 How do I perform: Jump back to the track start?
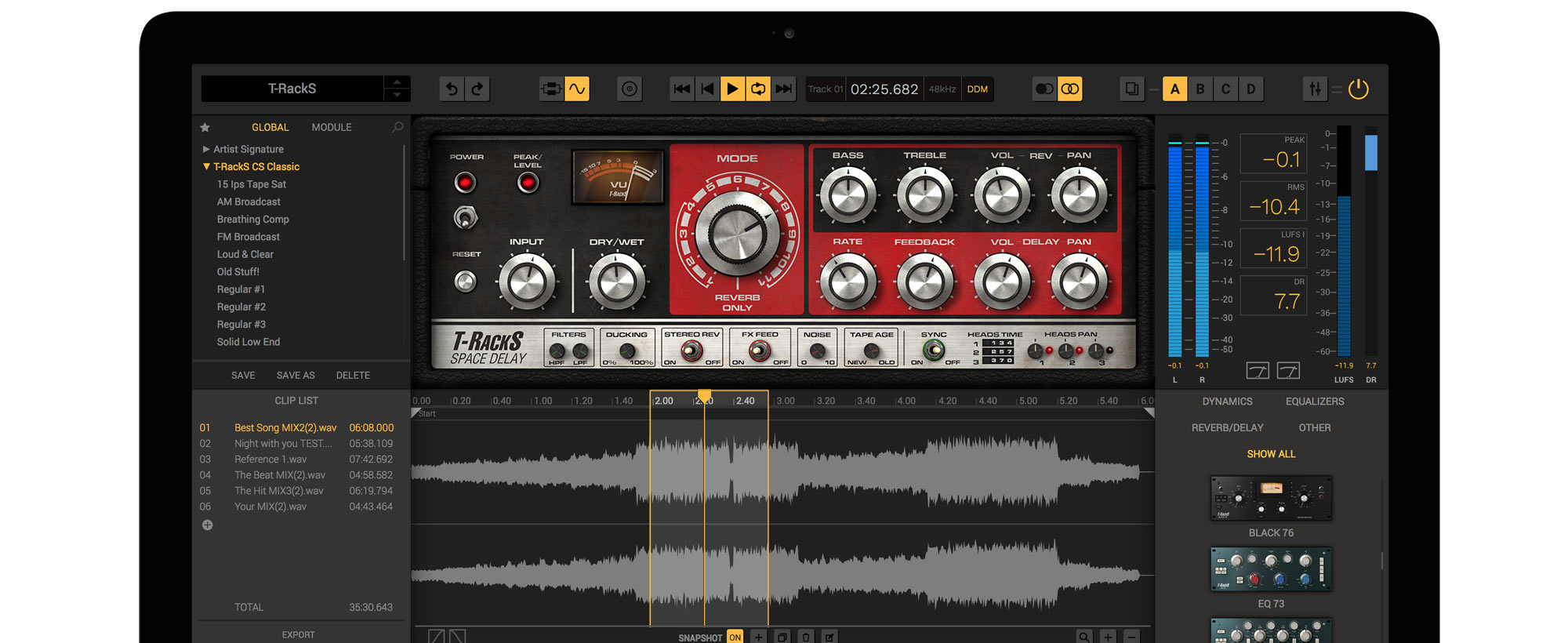(707, 89)
